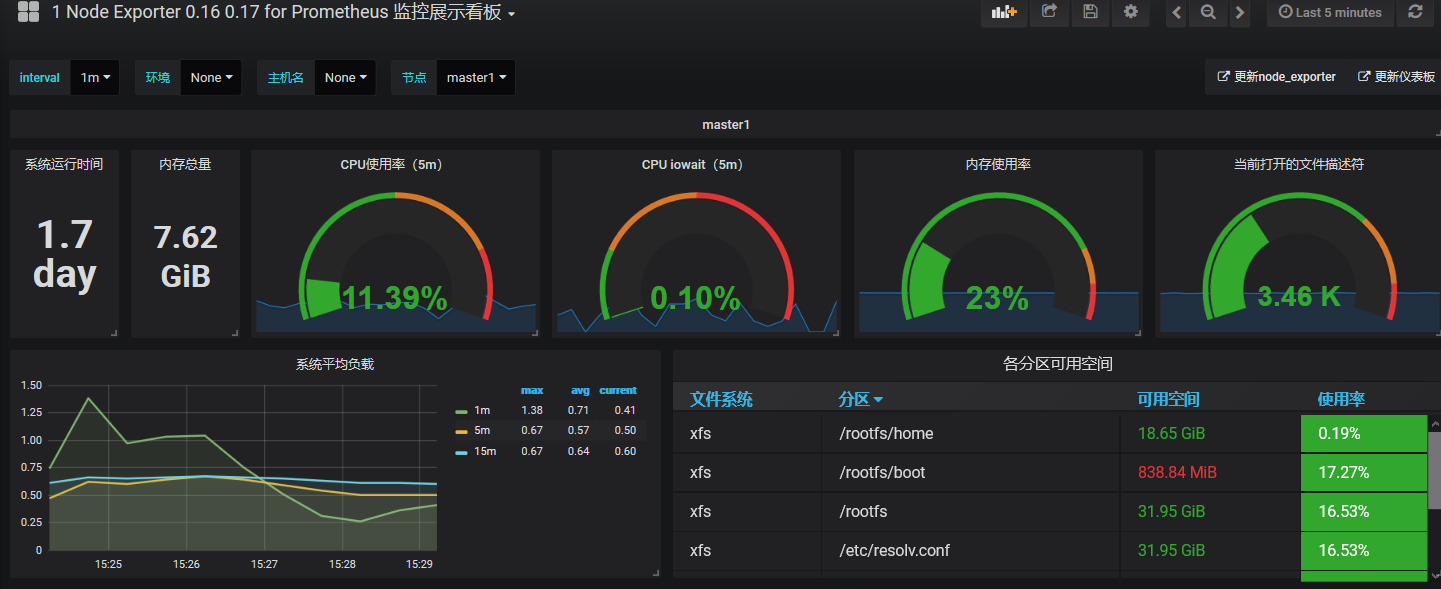Open the Grafana dashboards grid icon
The height and width of the screenshot is (589, 1441).
coord(28,12)
